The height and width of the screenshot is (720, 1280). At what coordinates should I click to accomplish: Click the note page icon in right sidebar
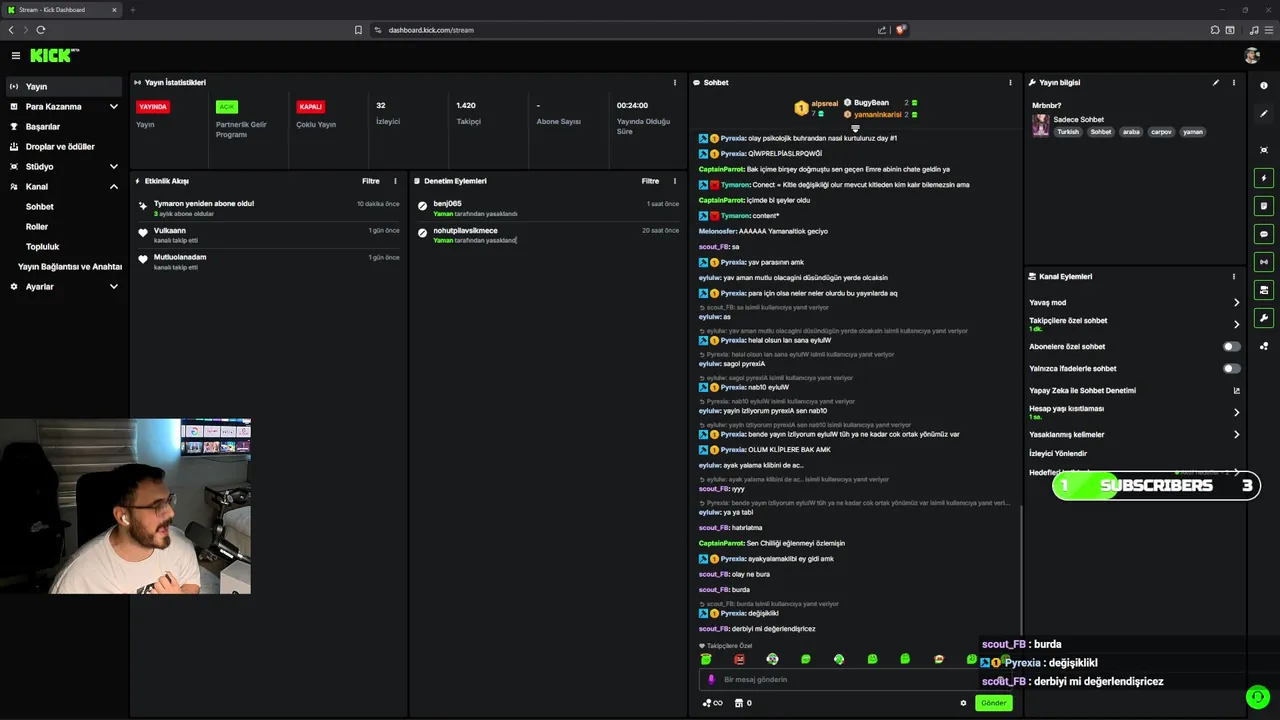[x=1264, y=206]
